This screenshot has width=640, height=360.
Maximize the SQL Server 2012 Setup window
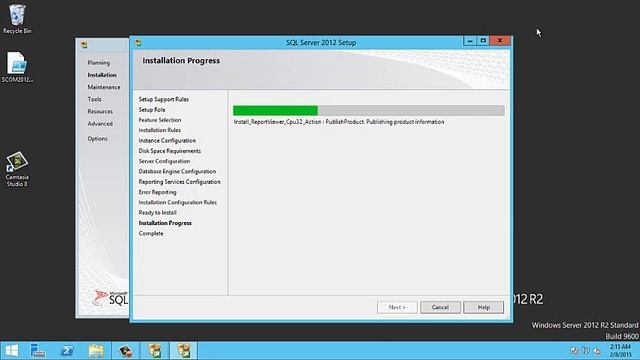click(483, 41)
